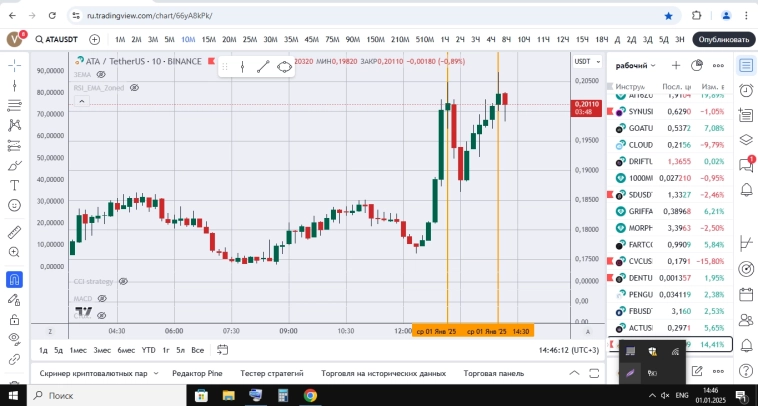
Task: Open the ENG language indicator
Action: [682, 395]
